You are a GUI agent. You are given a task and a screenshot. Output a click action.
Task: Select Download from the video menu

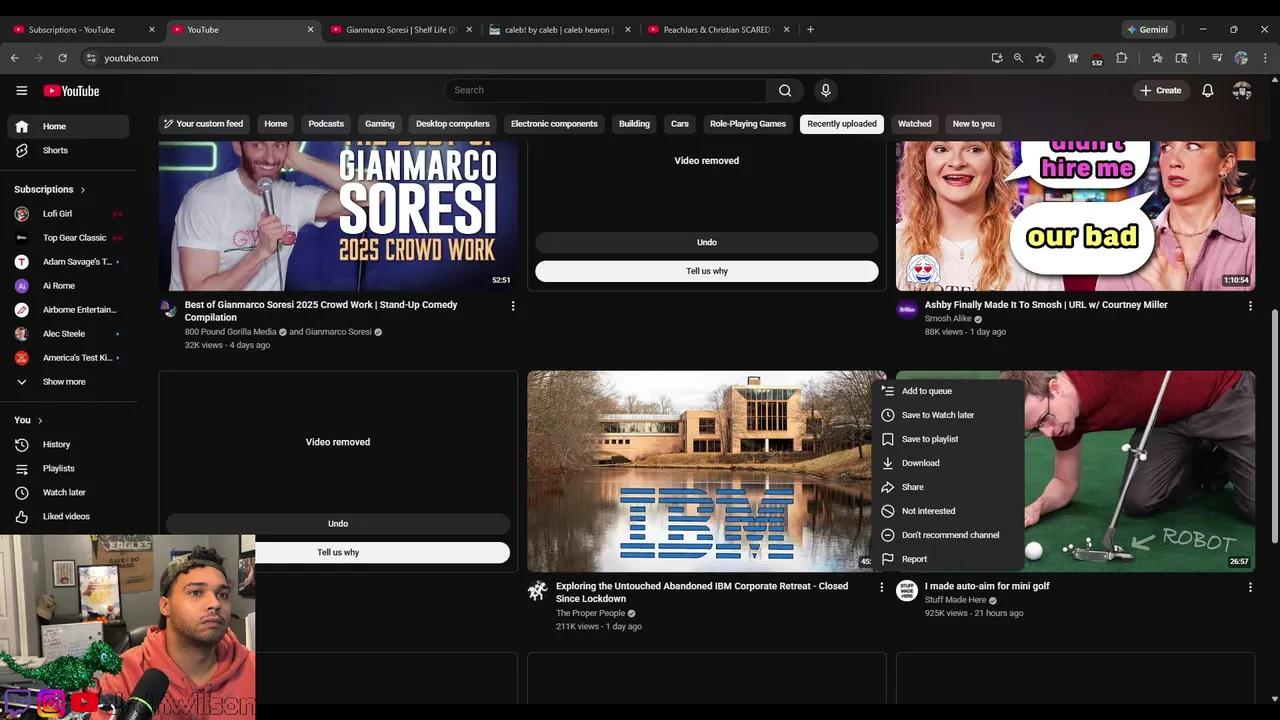point(948,463)
